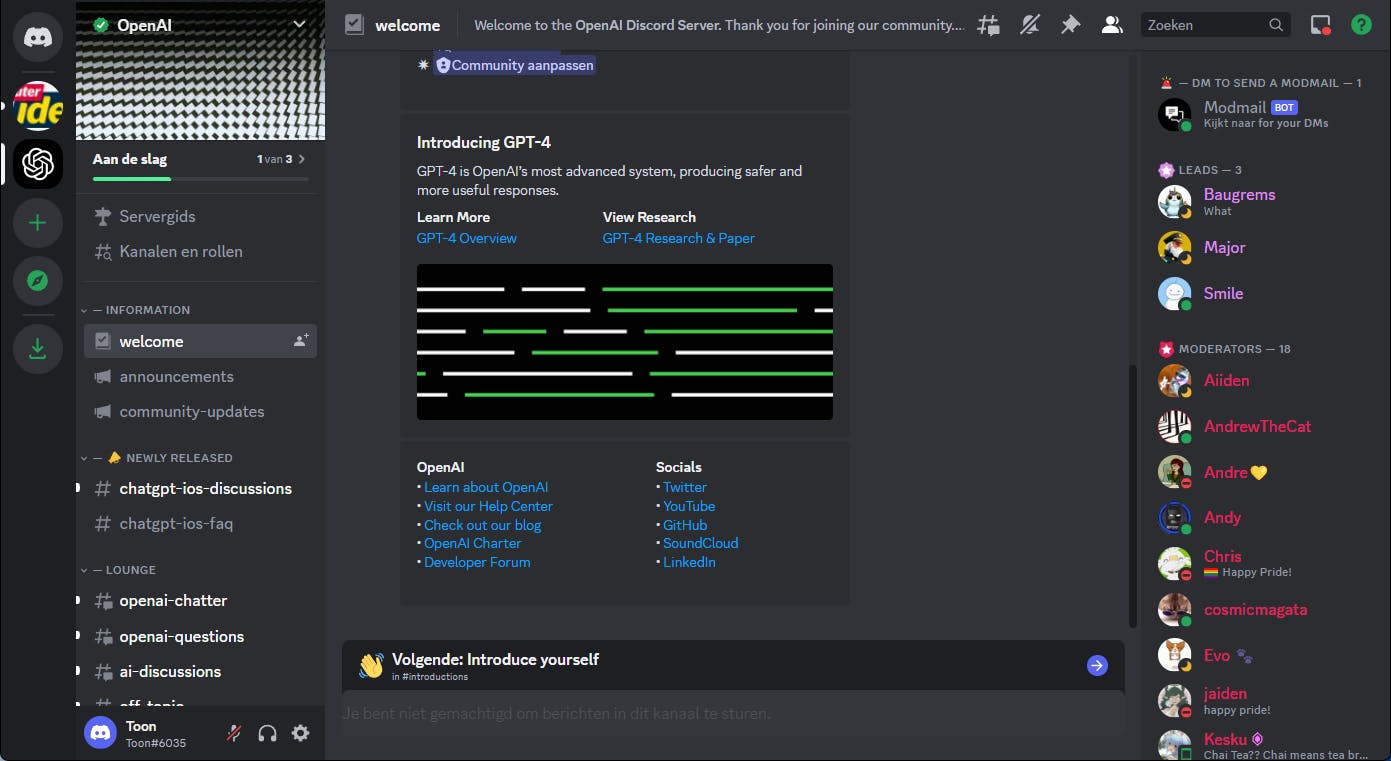Open the YouTube social link

(x=689, y=506)
